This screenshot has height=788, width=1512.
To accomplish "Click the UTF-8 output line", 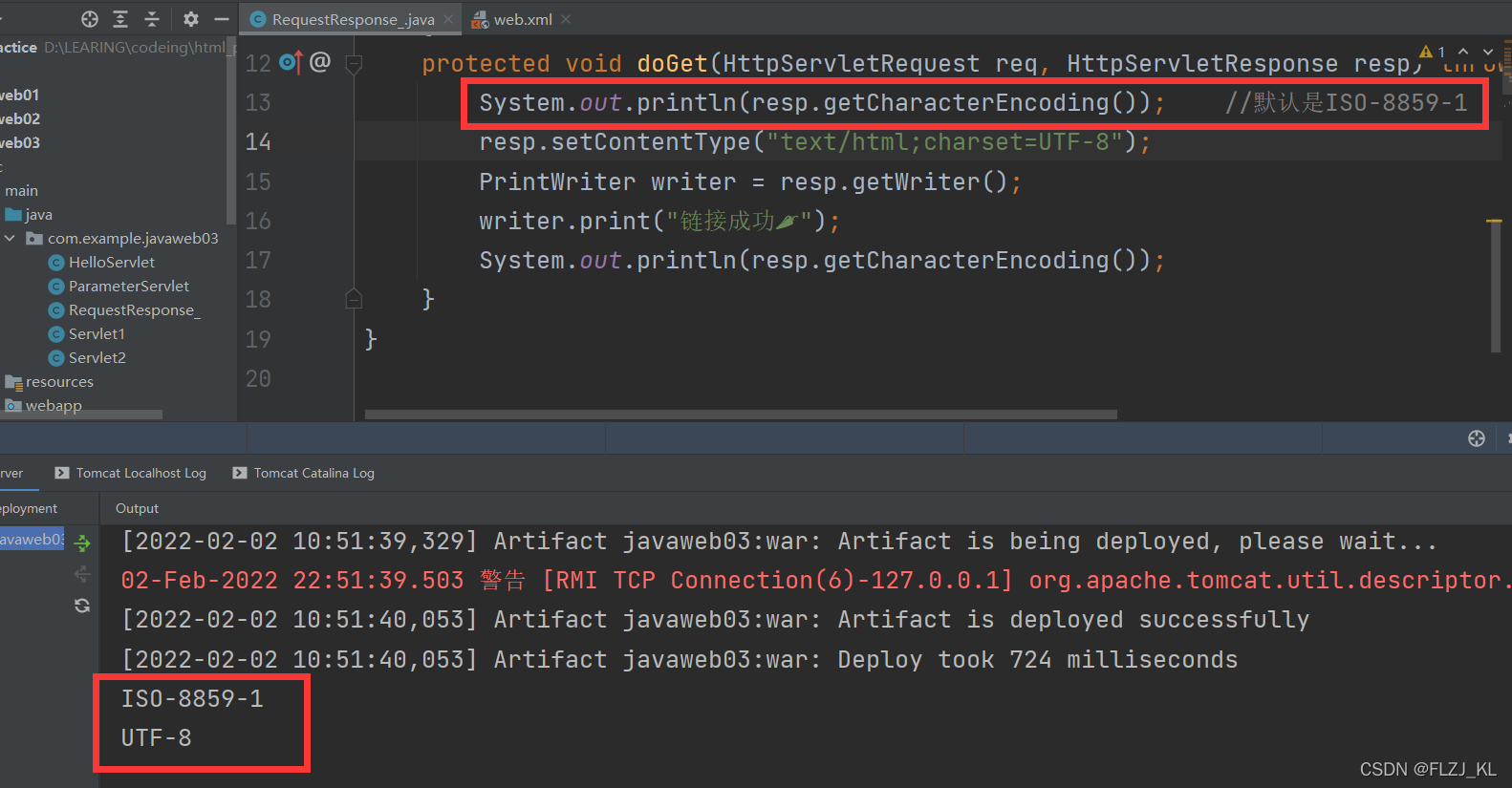I will point(156,737).
